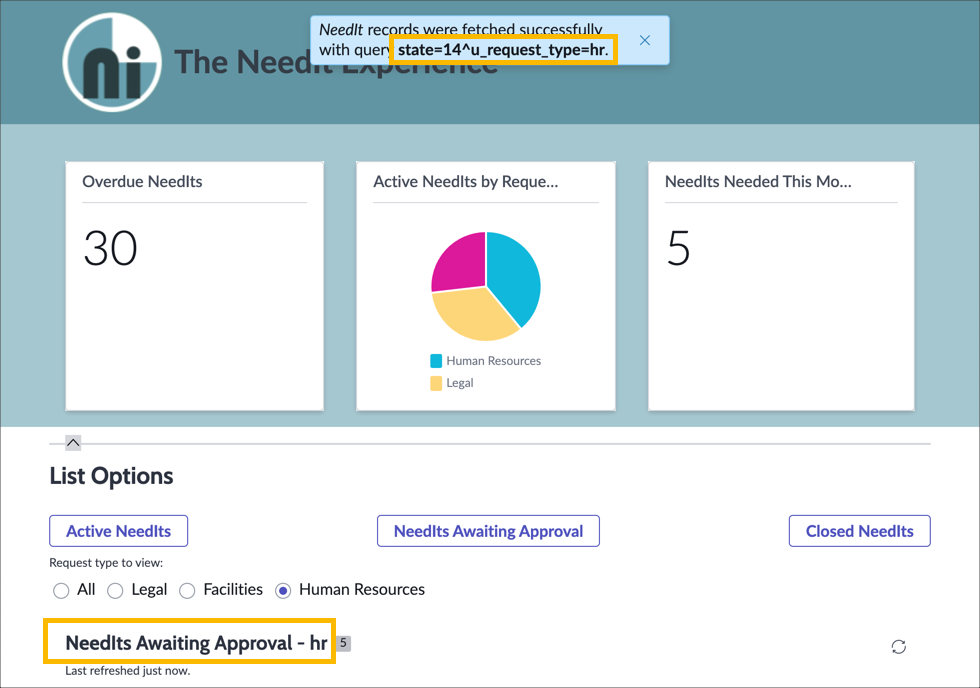The width and height of the screenshot is (980, 688).
Task: Show NeedIts Awaiting Approval
Action: coord(488,531)
